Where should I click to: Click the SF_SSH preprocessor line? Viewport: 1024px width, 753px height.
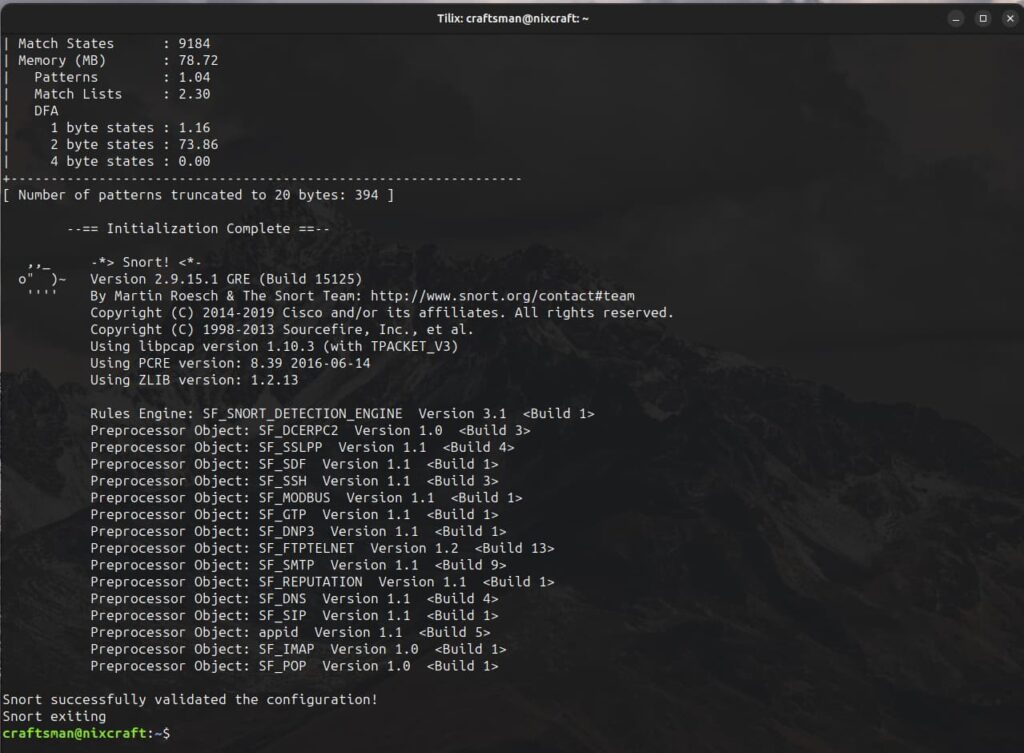pos(294,481)
